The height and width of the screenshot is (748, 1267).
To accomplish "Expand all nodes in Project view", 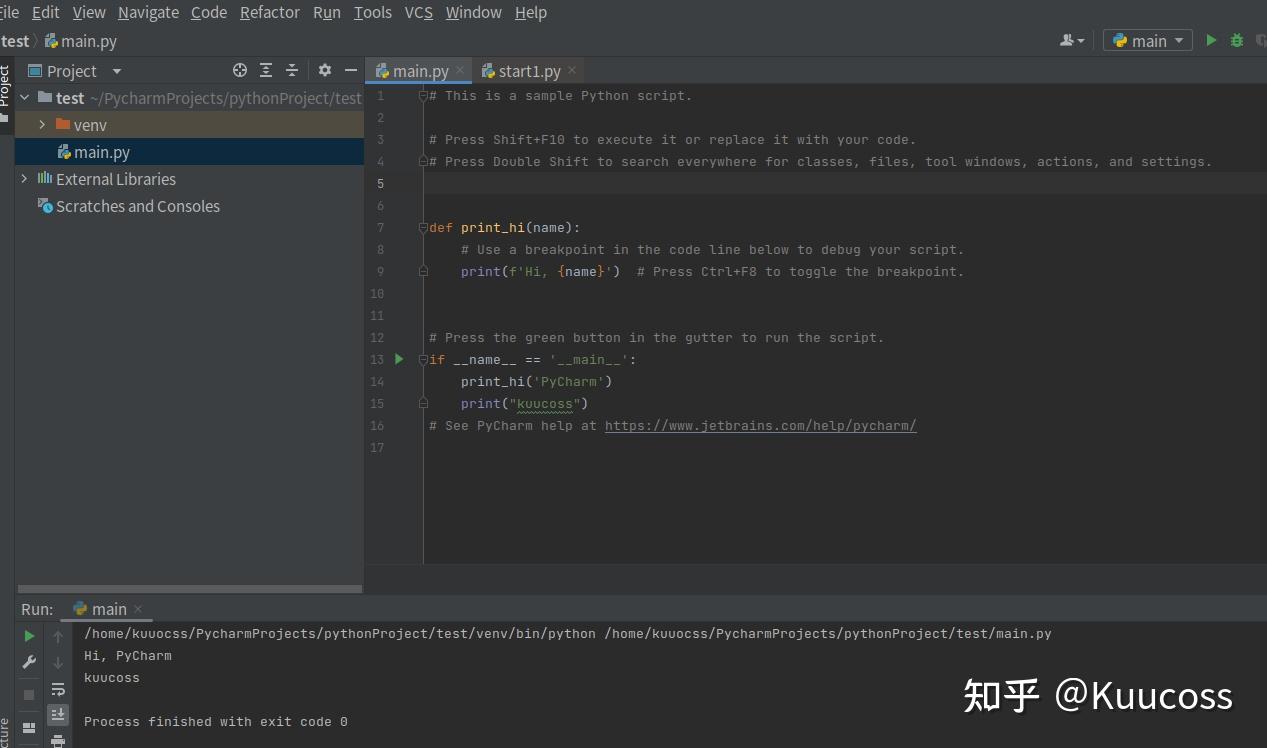I will tap(265, 71).
